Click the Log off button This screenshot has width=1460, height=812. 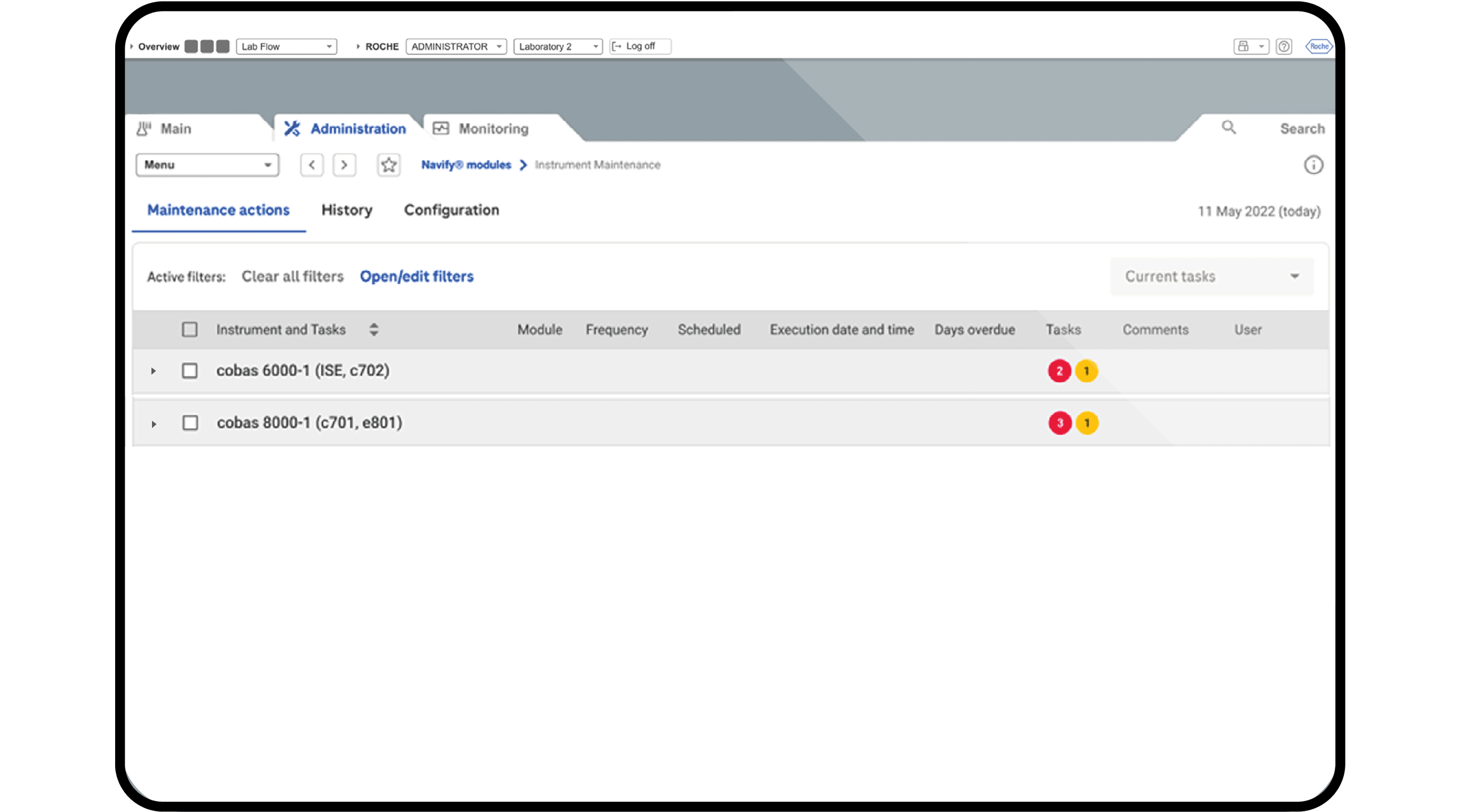click(x=640, y=46)
